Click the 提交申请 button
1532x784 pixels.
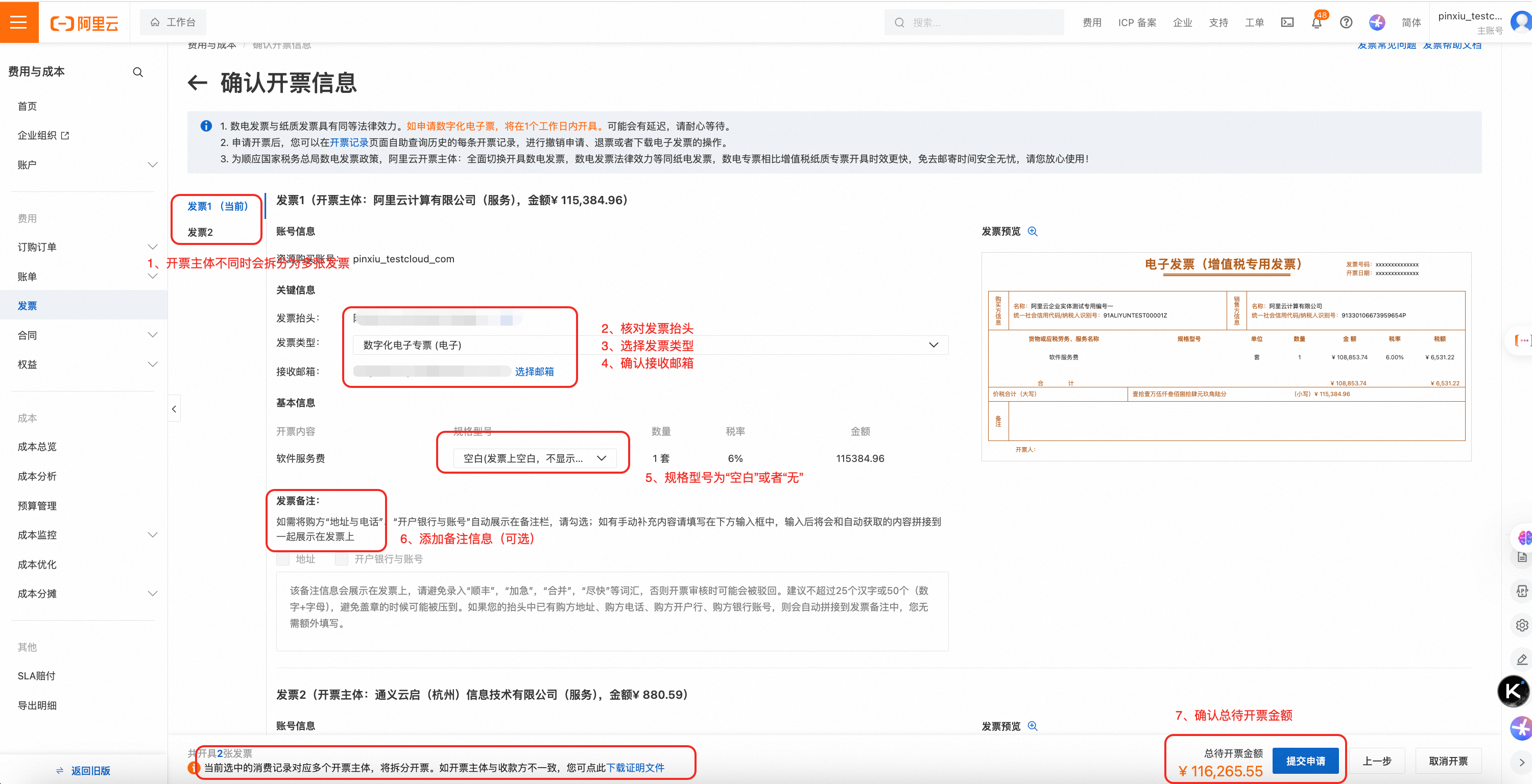(1306, 760)
